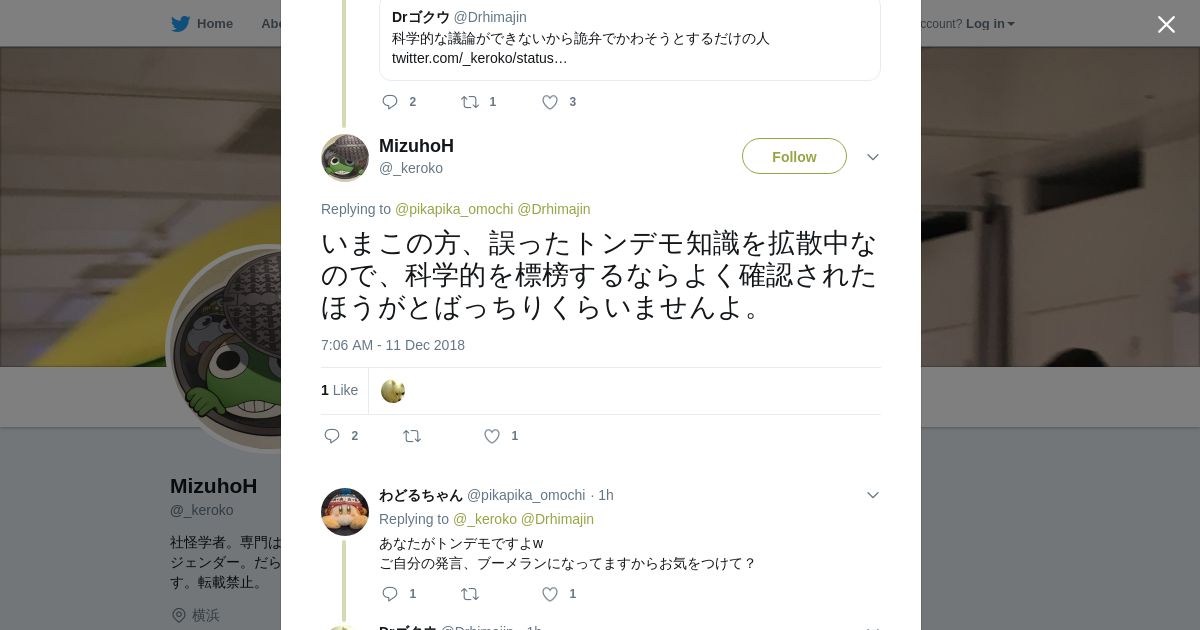Reply to わどるちゃん's tweet
This screenshot has height=630, width=1200.
(391, 594)
